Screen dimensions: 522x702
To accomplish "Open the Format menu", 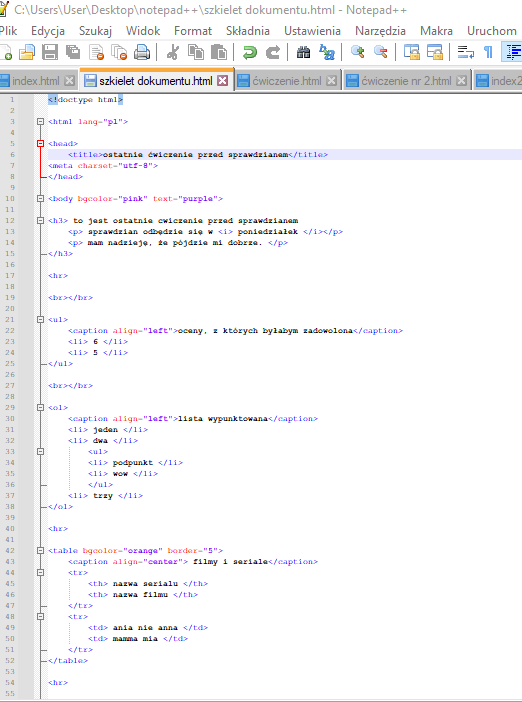I will [193, 31].
